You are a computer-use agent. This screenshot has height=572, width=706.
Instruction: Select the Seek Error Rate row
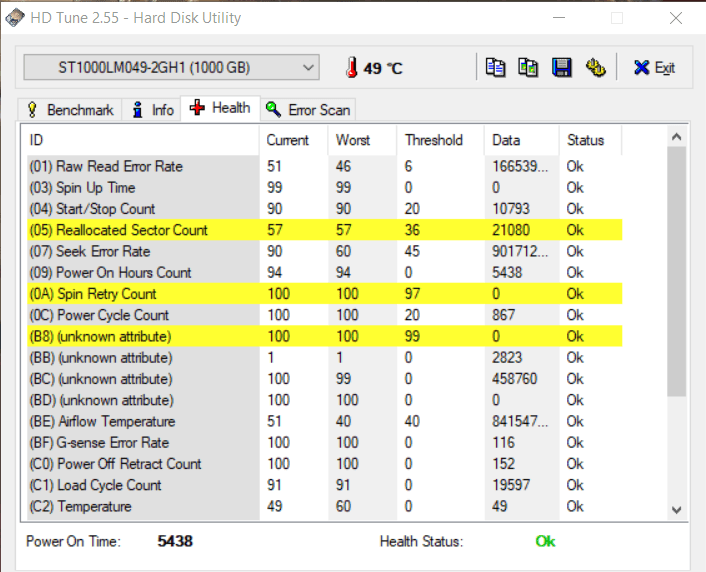(x=324, y=251)
